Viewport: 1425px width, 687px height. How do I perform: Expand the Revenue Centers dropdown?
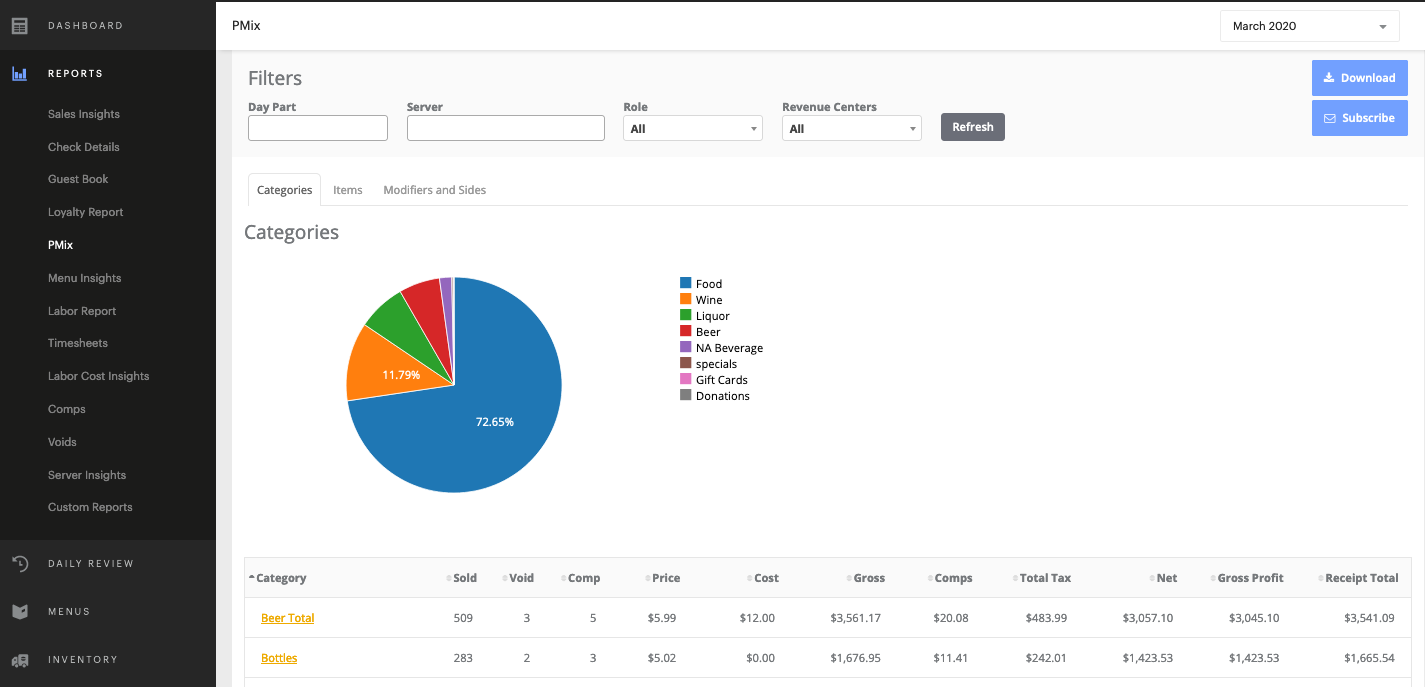pyautogui.click(x=852, y=128)
